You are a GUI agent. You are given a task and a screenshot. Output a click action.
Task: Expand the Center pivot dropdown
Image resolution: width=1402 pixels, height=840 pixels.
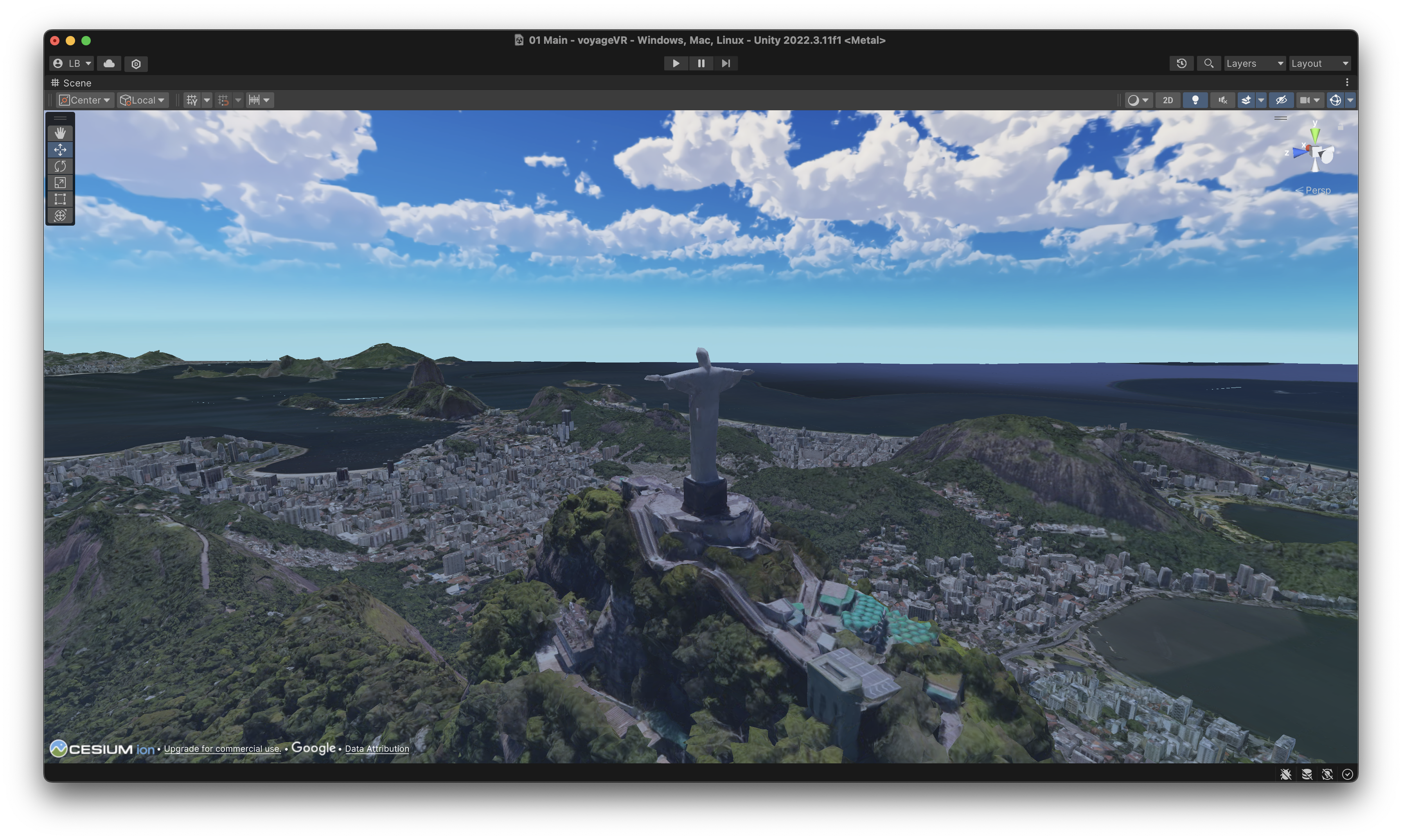[85, 100]
